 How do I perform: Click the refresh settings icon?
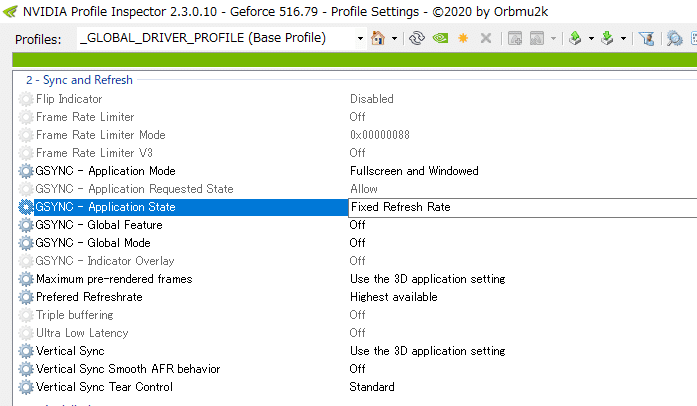point(417,38)
